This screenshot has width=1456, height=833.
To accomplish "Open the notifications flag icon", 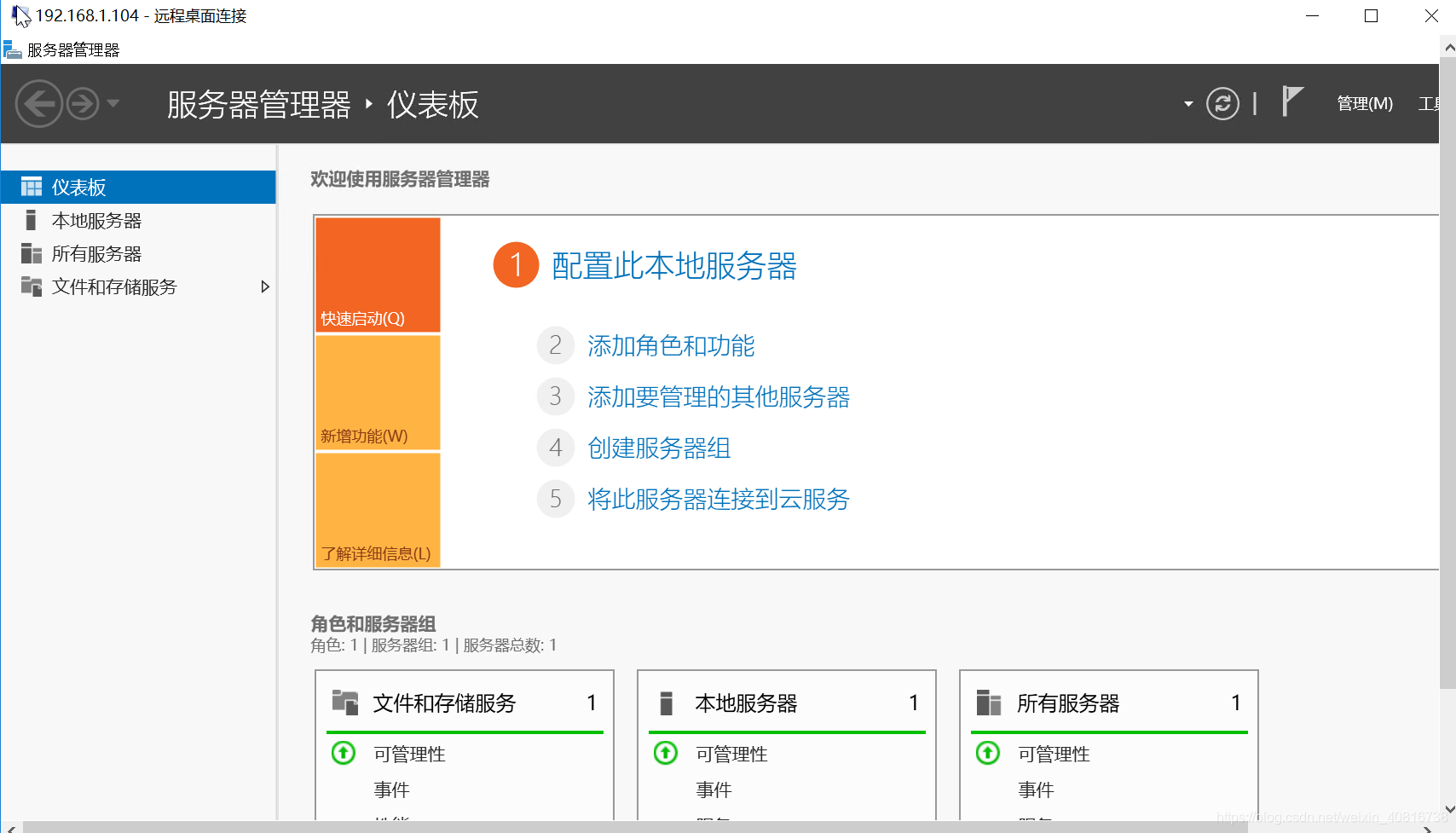I will pyautogui.click(x=1291, y=101).
